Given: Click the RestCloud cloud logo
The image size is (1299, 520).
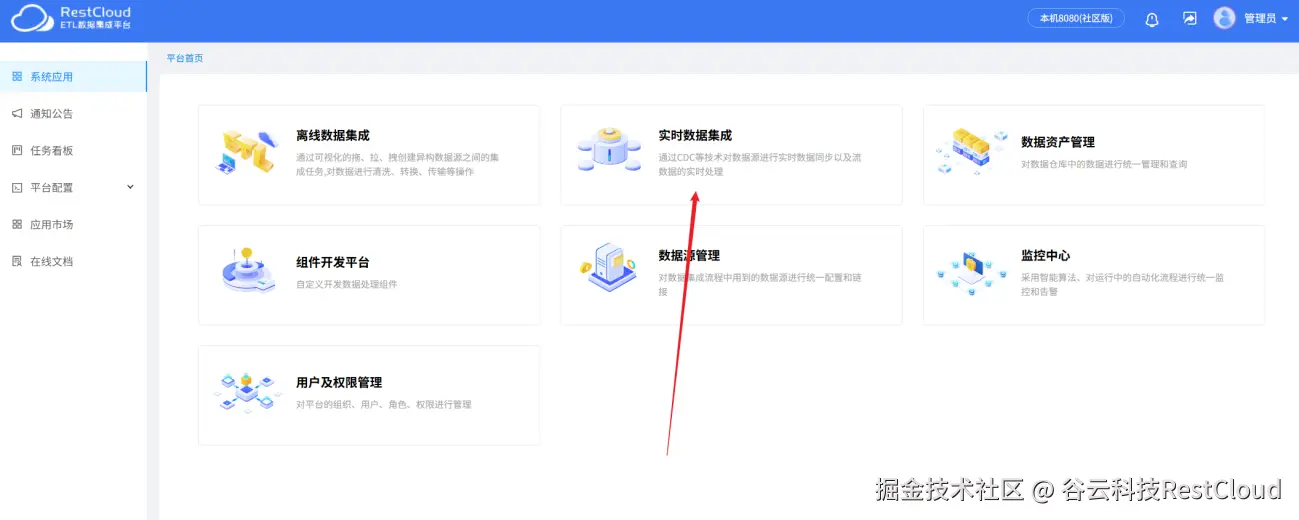Looking at the screenshot, I should coord(31,18).
